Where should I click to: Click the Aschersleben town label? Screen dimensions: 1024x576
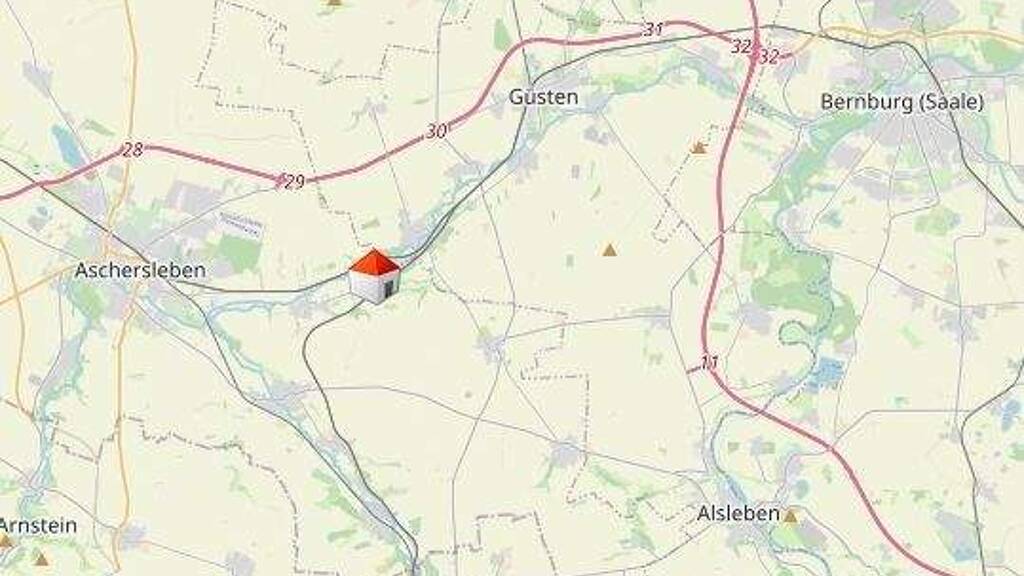(x=140, y=270)
